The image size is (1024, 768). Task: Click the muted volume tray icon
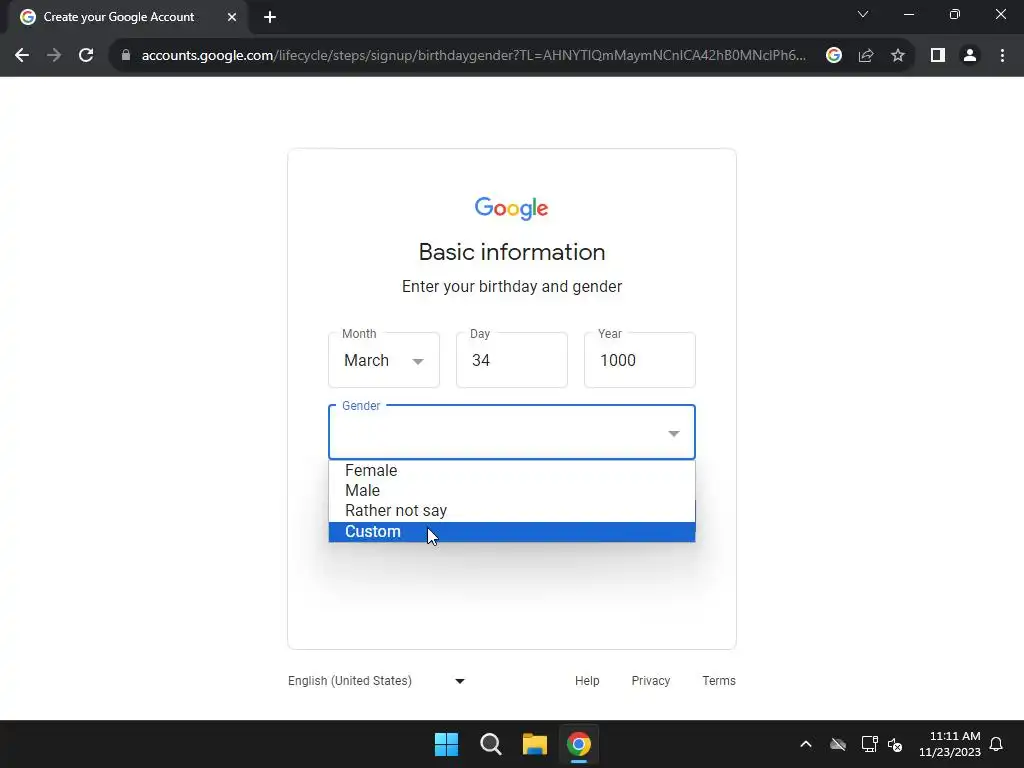click(x=895, y=744)
